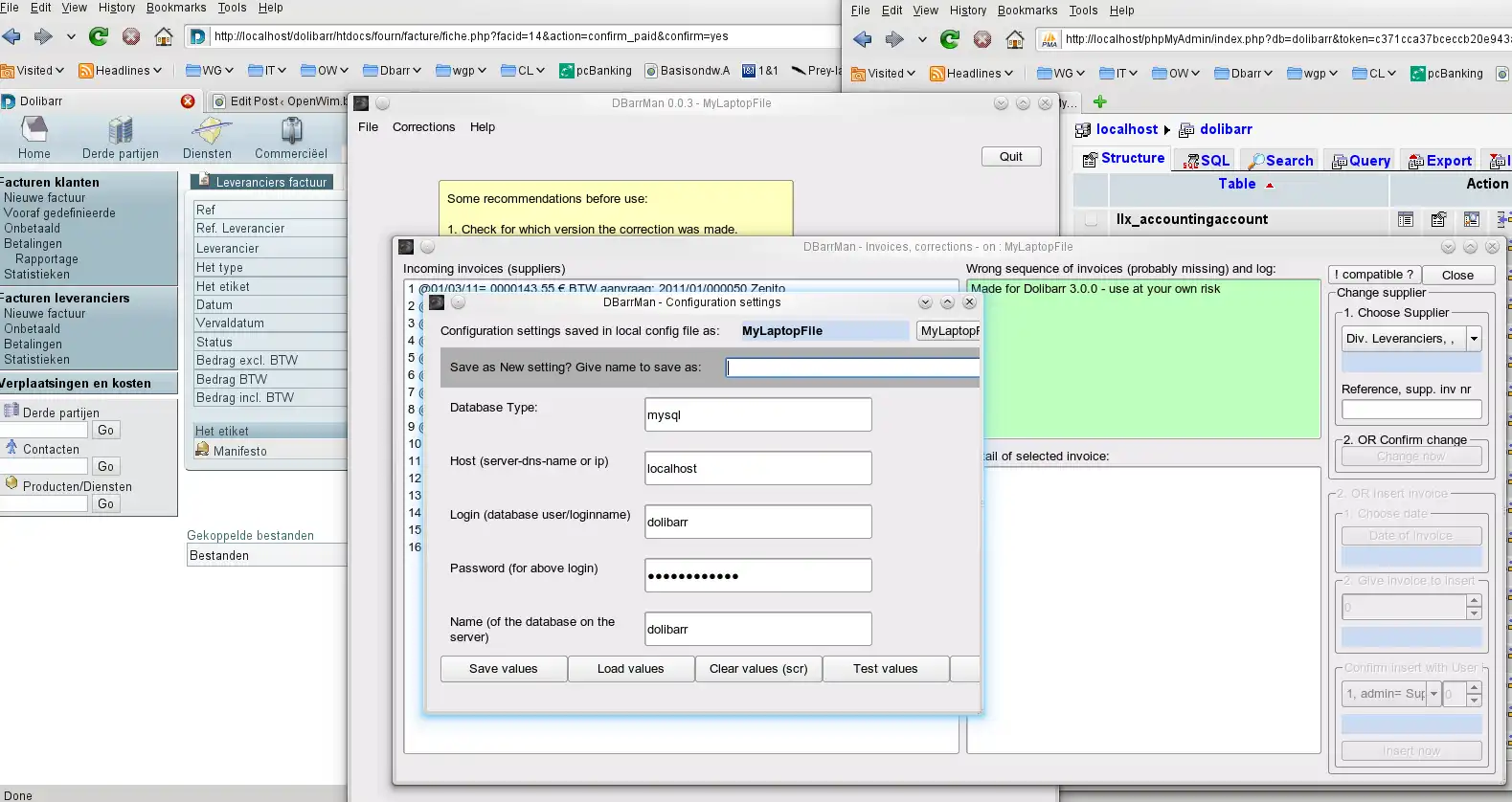Image resolution: width=1512 pixels, height=802 pixels.
Task: Close the Invoices corrections panel
Action: pyautogui.click(x=1457, y=275)
